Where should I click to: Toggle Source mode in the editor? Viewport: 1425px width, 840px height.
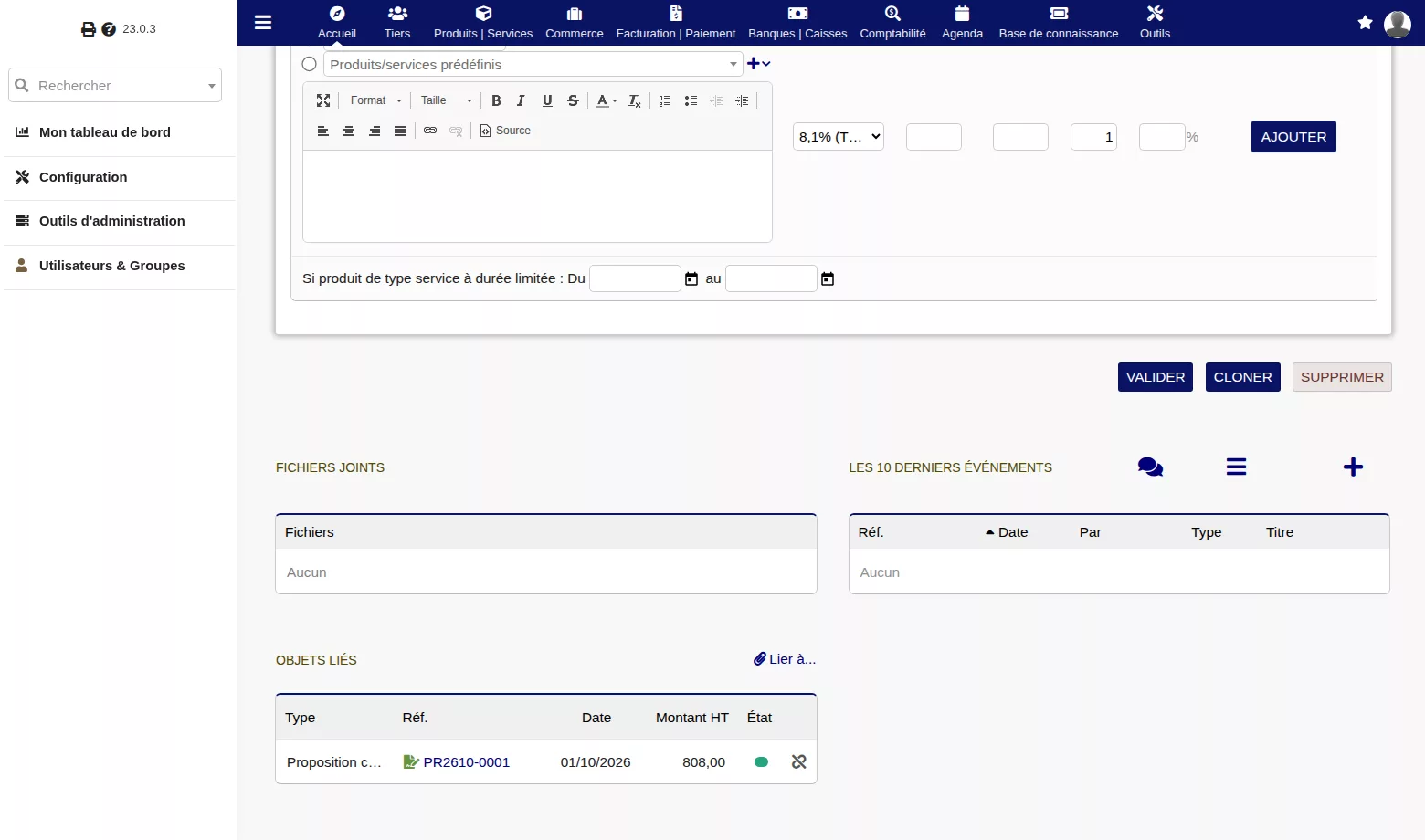click(x=505, y=131)
